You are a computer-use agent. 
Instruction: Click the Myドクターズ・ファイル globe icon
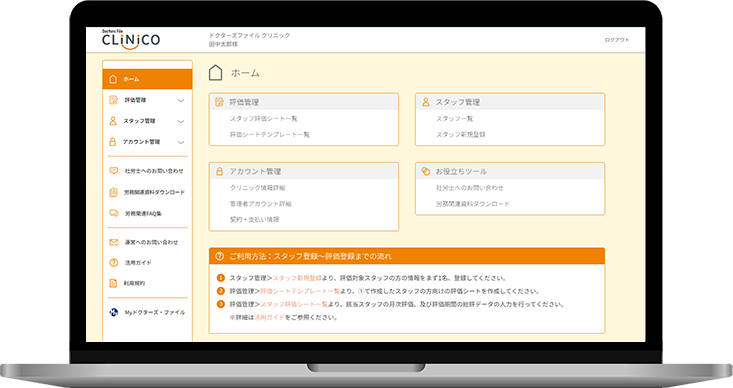point(114,312)
